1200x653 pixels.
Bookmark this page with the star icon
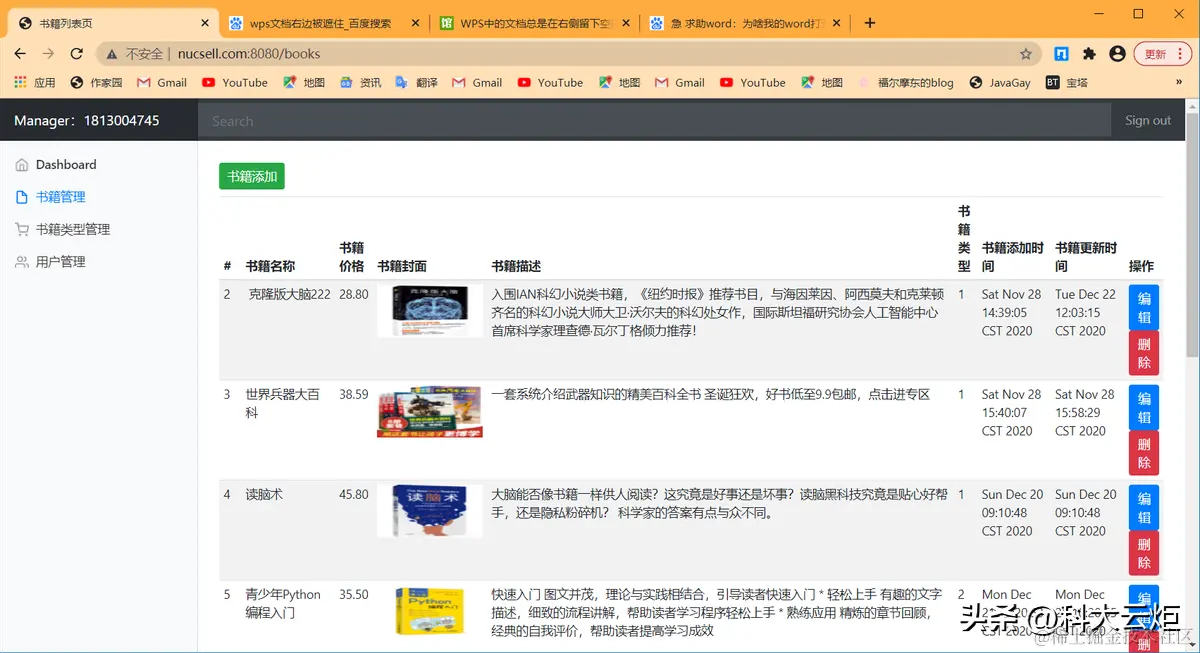[x=1026, y=54]
